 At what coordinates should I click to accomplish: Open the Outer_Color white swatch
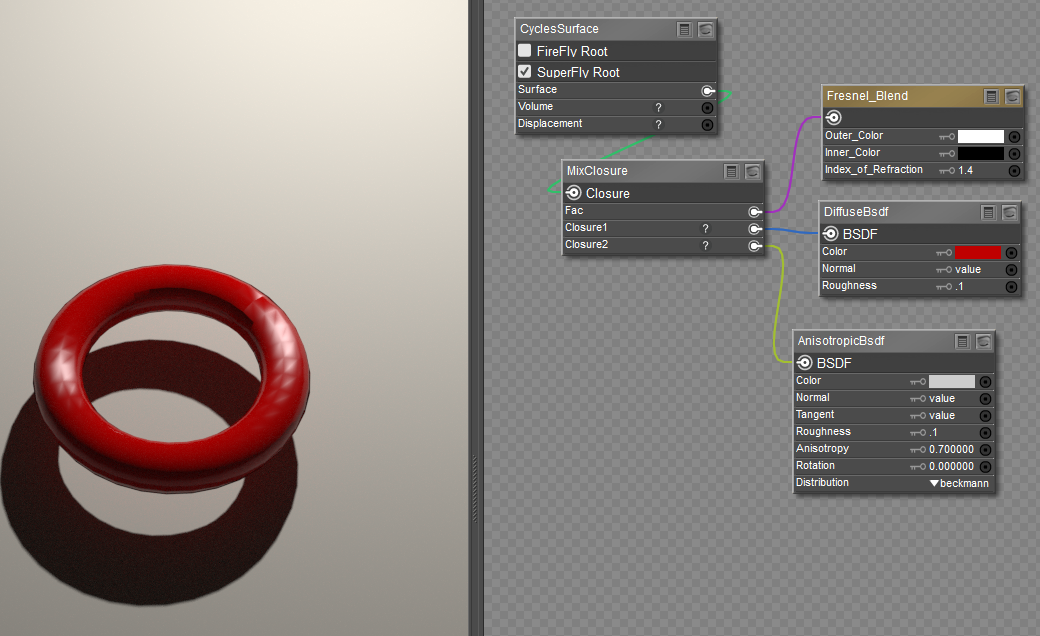(981, 137)
